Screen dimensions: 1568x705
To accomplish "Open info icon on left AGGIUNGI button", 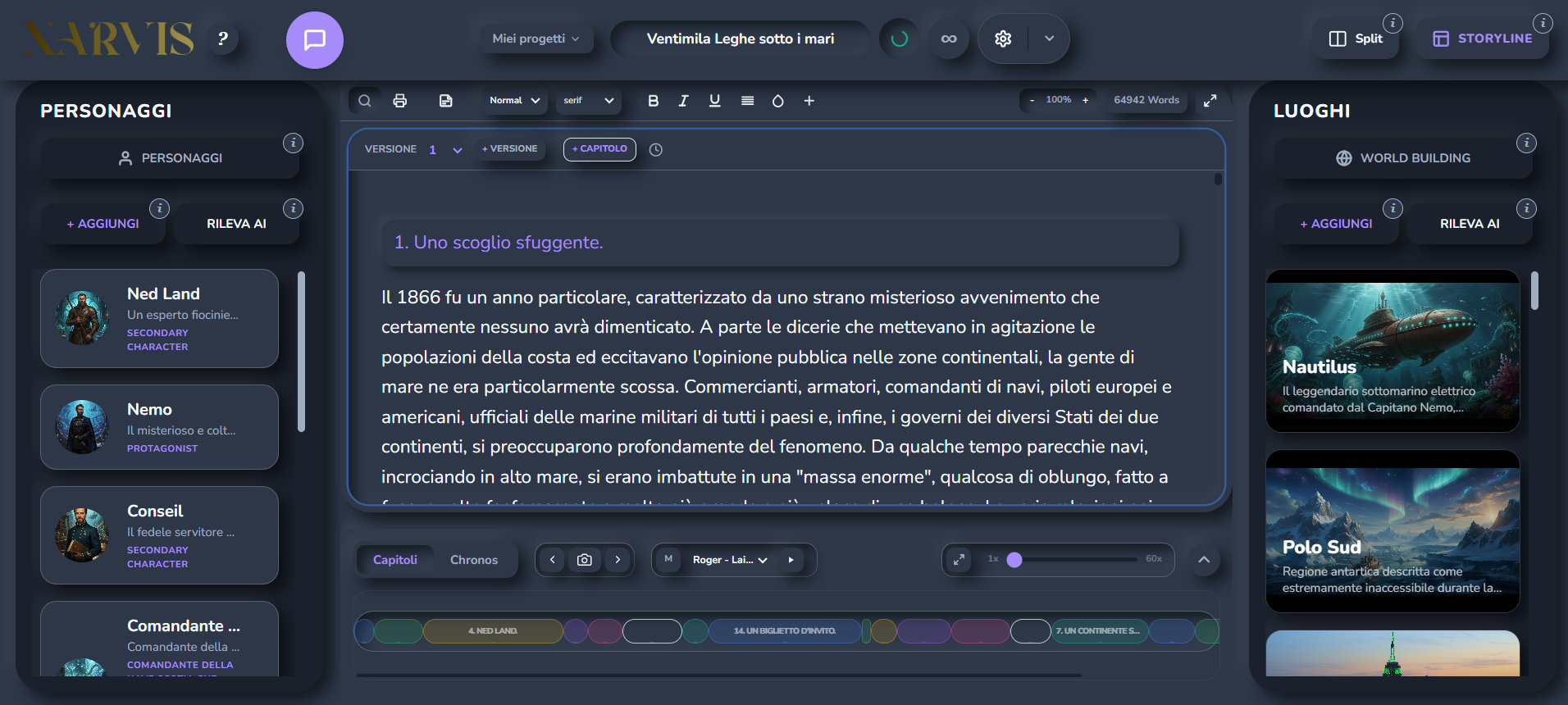I will 159,208.
